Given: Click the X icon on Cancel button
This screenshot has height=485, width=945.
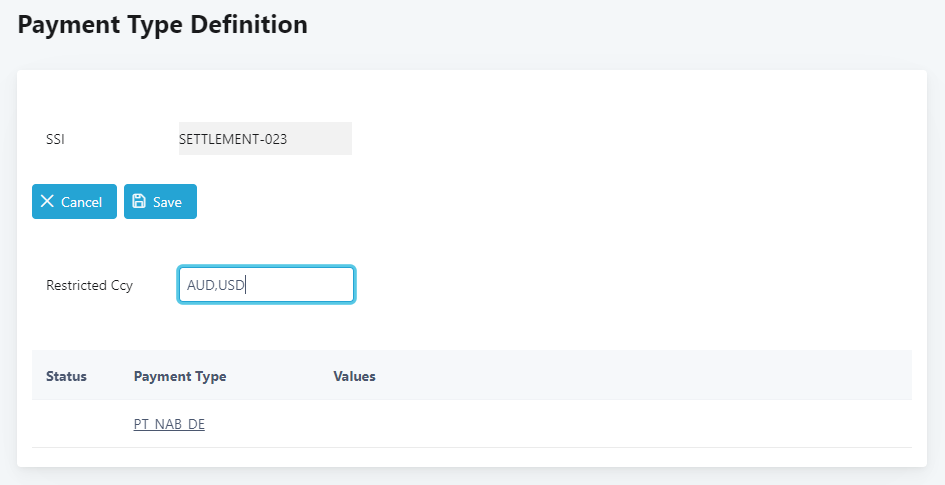Looking at the screenshot, I should pos(47,201).
